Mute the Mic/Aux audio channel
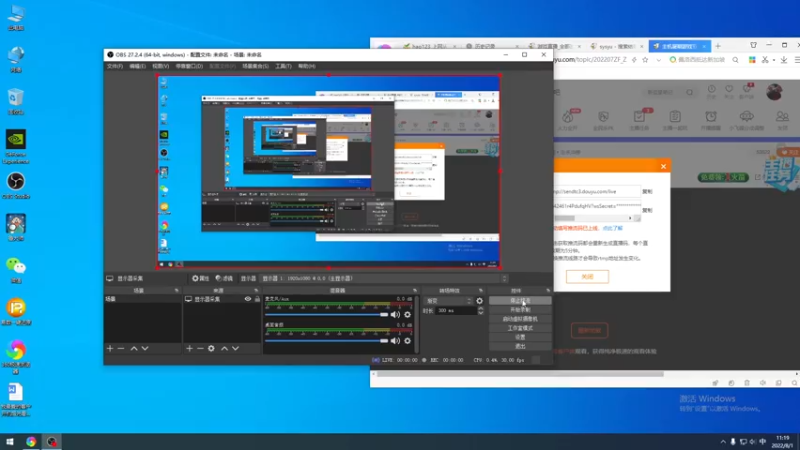Image resolution: width=800 pixels, height=450 pixels. (395, 315)
